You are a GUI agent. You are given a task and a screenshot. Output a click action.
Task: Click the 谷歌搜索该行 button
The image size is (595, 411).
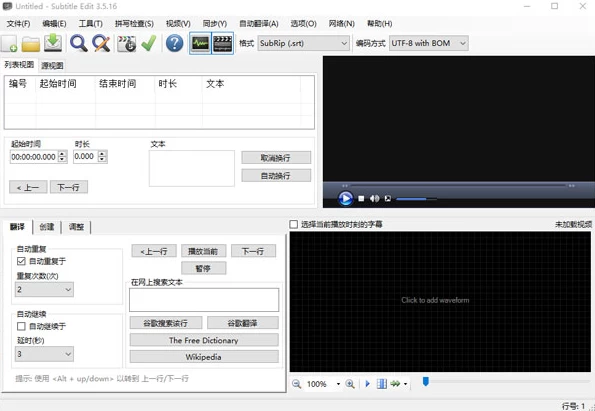(165, 323)
